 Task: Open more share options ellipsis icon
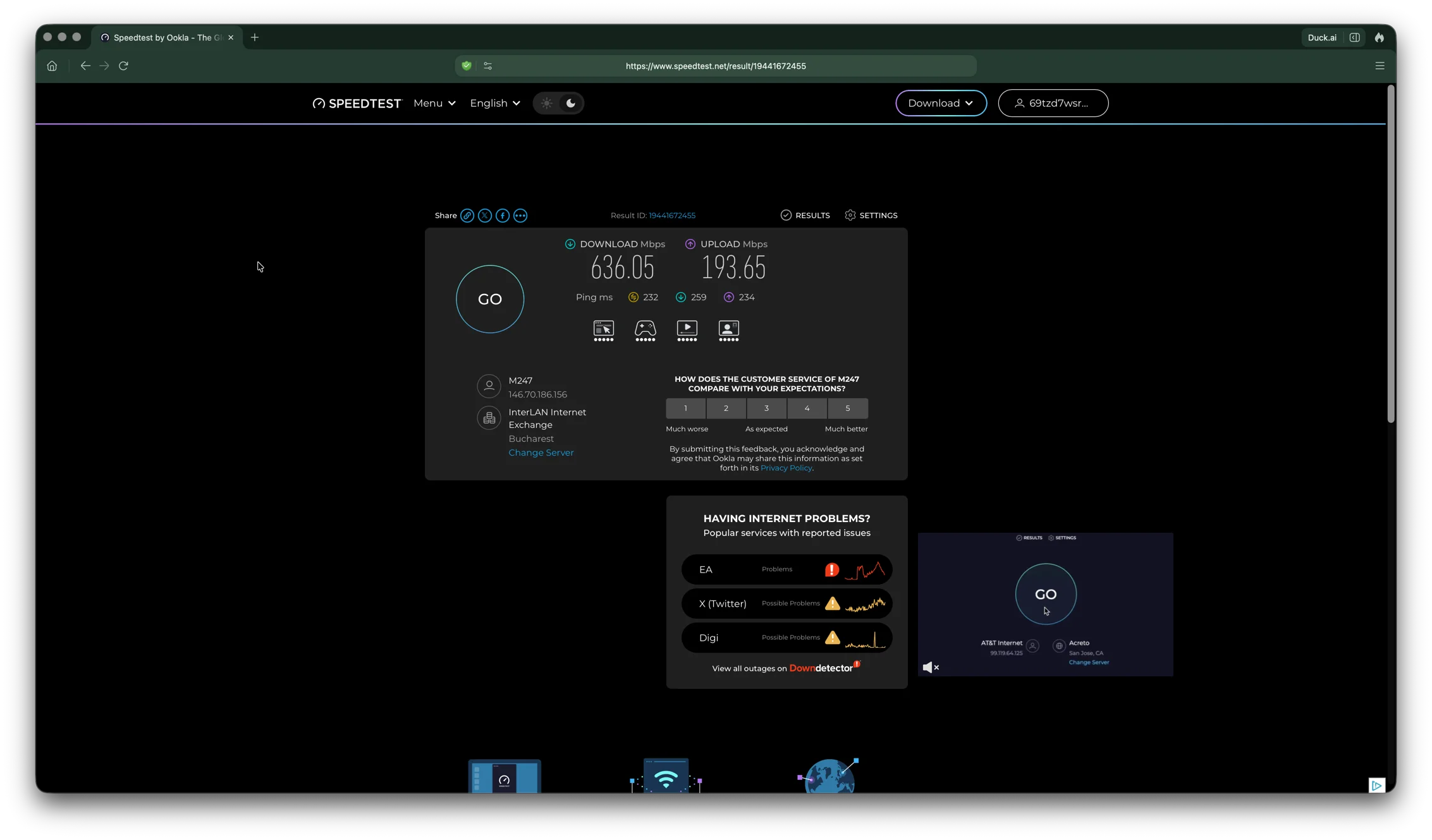[520, 216]
